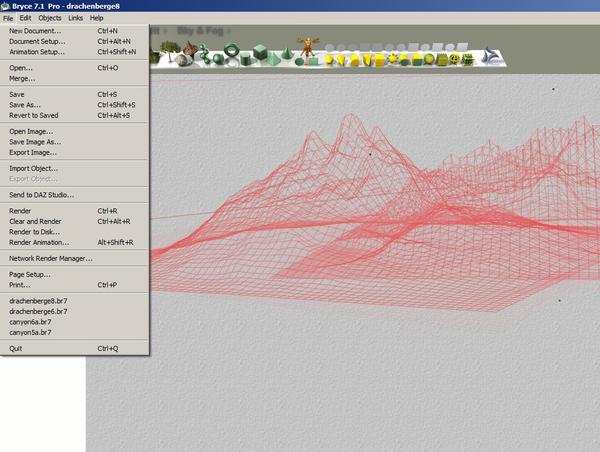Click the orange figure icon
600x452 pixels.
pos(308,46)
